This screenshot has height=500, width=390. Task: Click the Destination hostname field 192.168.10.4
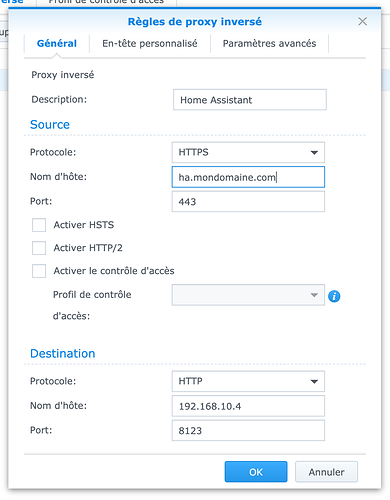[x=248, y=406]
